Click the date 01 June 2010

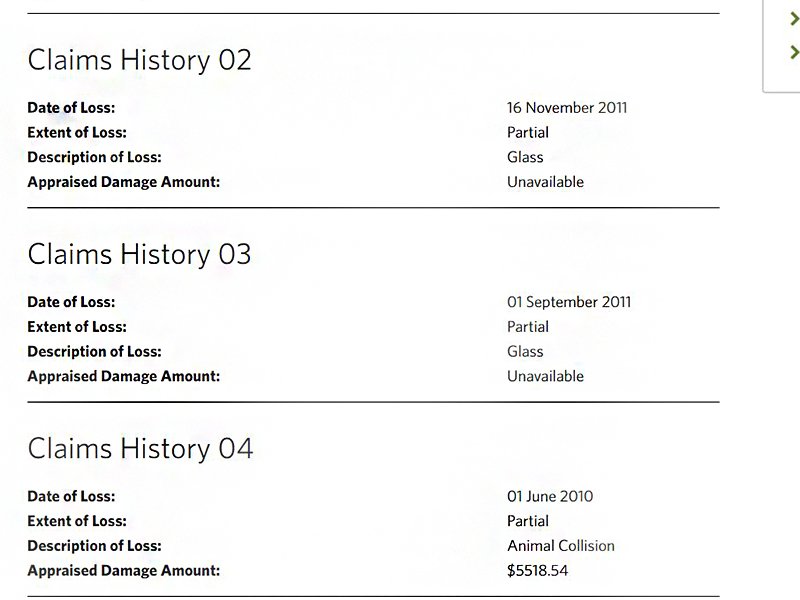[550, 496]
